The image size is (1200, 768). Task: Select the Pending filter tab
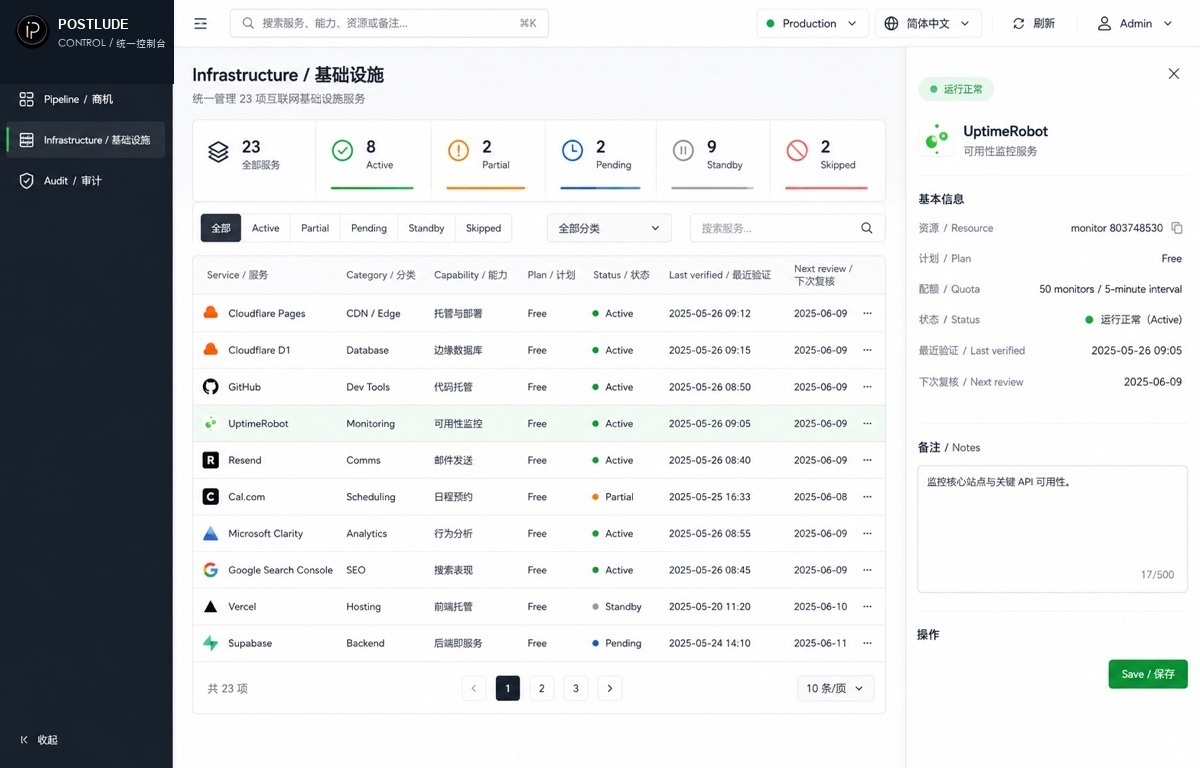tap(369, 228)
